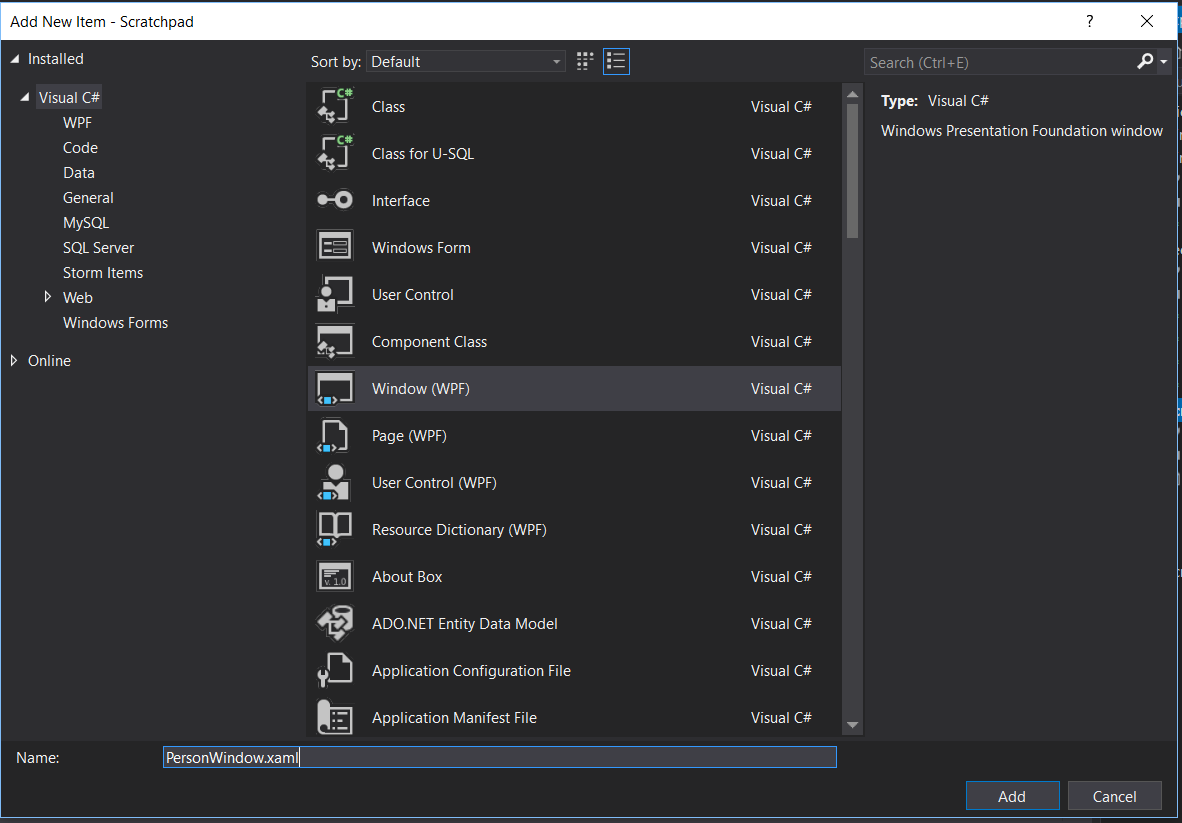Click the Search (Ctrl+E) box
Viewport: 1182px width, 823px height.
[x=1000, y=62]
